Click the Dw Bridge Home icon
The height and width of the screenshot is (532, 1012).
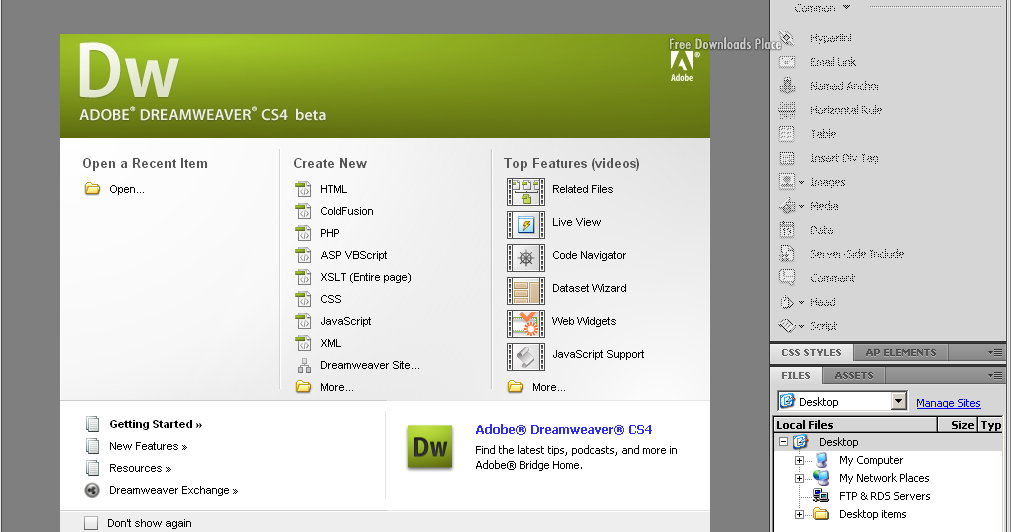click(430, 447)
